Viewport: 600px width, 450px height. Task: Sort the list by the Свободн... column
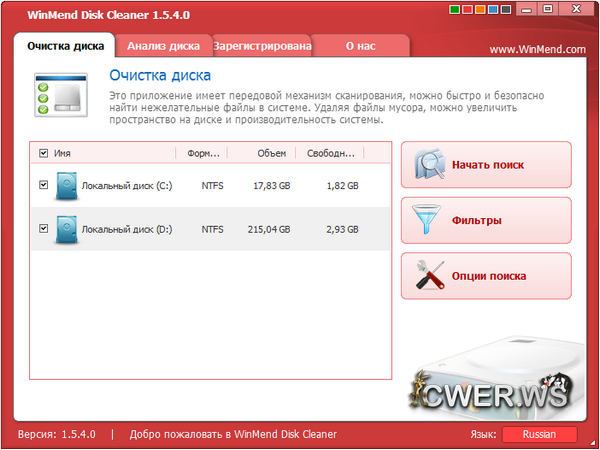pyautogui.click(x=332, y=153)
